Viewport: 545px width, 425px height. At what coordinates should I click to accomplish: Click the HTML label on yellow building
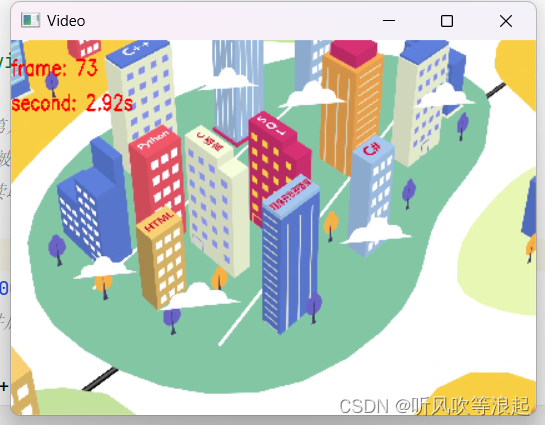[x=159, y=221]
